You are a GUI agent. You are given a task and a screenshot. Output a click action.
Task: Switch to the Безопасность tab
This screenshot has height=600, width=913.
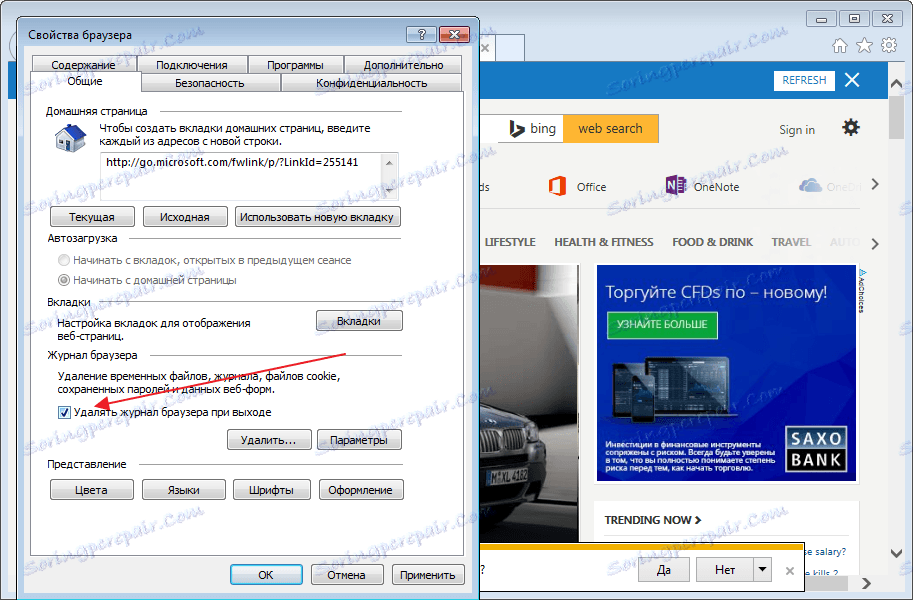[210, 83]
